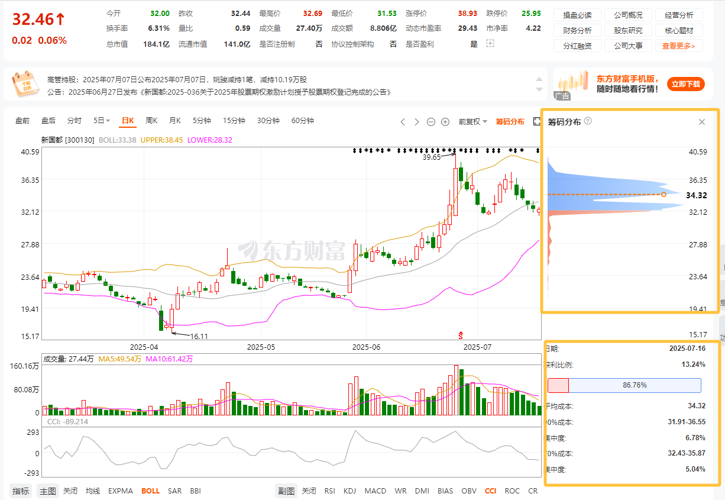The image size is (725, 500).
Task: Enable the CR sub indicator
Action: point(533,491)
